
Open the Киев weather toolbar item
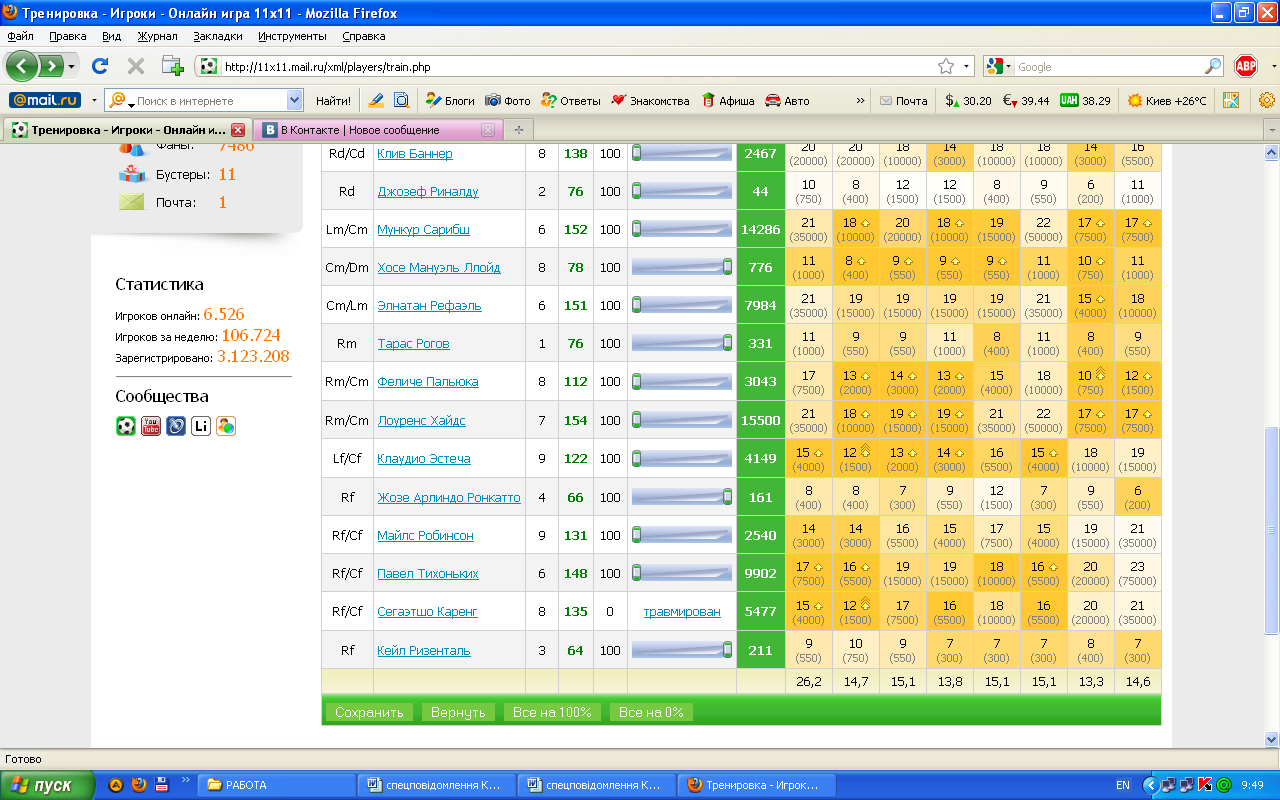click(1167, 101)
